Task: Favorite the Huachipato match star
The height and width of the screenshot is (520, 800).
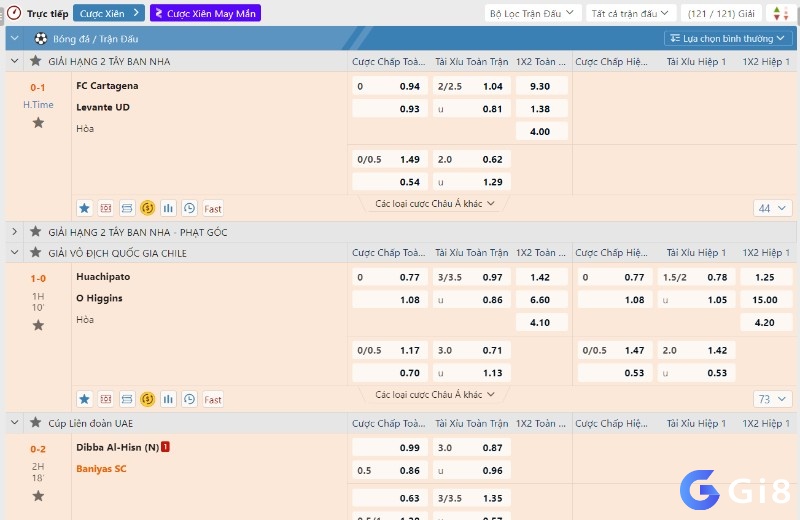Action: click(38, 325)
